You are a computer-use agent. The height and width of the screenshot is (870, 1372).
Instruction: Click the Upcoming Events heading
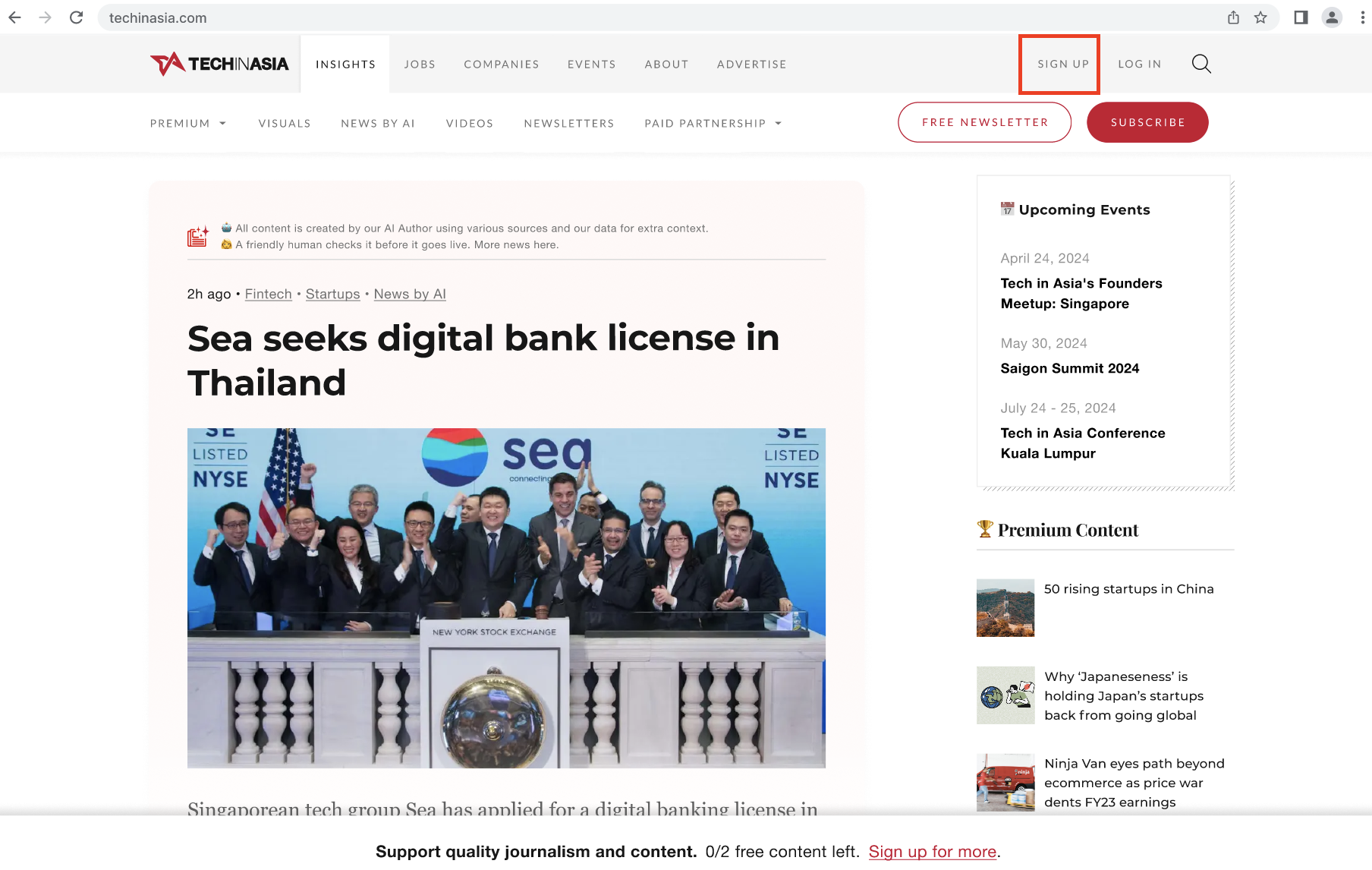[1075, 210]
